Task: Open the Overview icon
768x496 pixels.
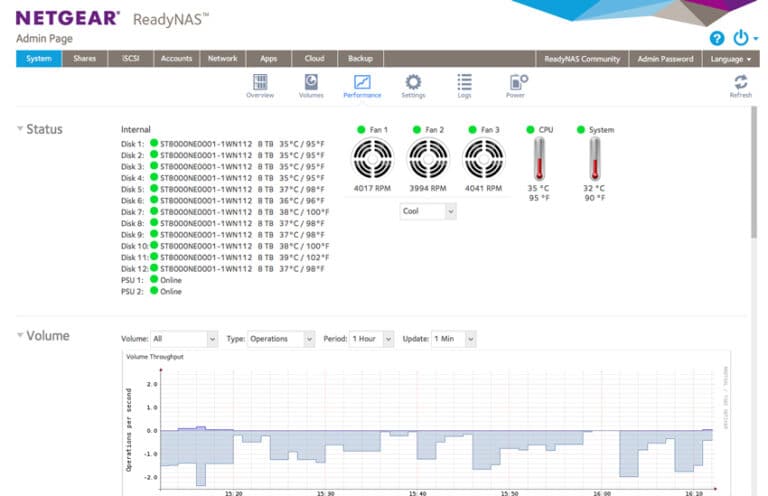Action: click(260, 86)
